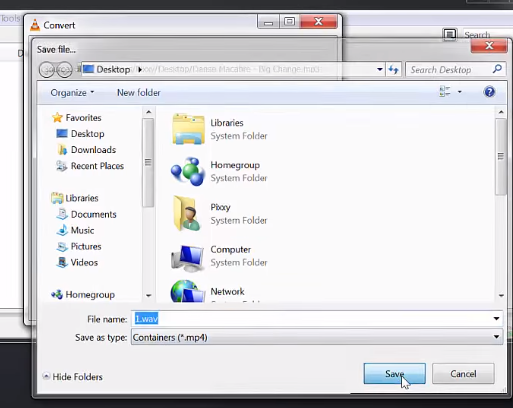Click the Save button
The height and width of the screenshot is (408, 513).
coord(394,374)
